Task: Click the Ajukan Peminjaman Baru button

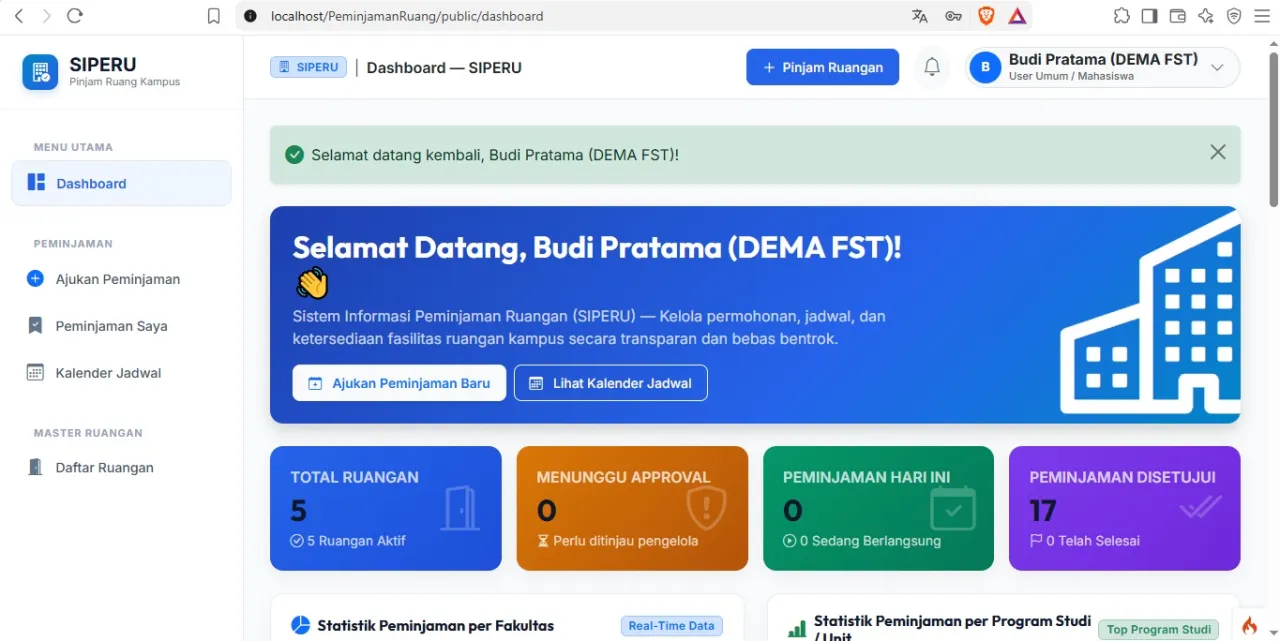Action: [399, 383]
